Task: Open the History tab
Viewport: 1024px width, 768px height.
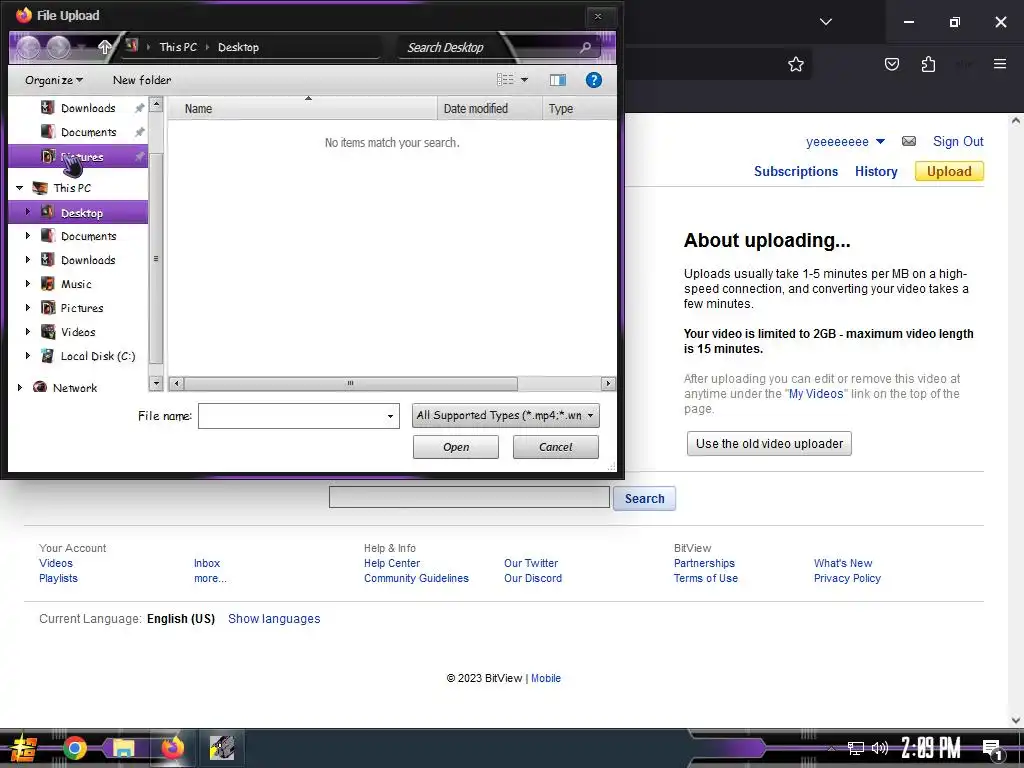Action: (x=876, y=171)
